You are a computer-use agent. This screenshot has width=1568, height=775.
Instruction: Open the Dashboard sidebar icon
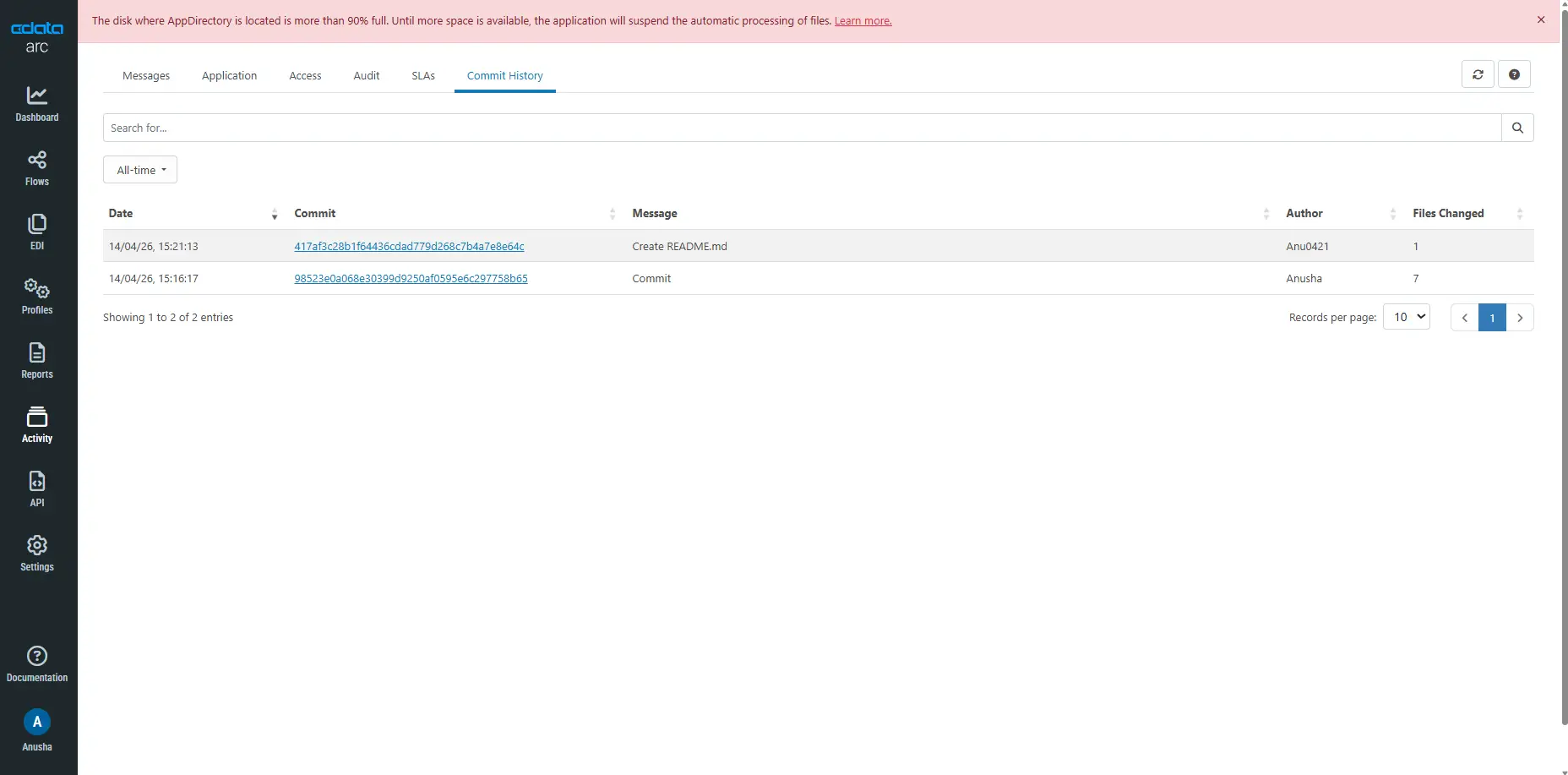point(37,104)
